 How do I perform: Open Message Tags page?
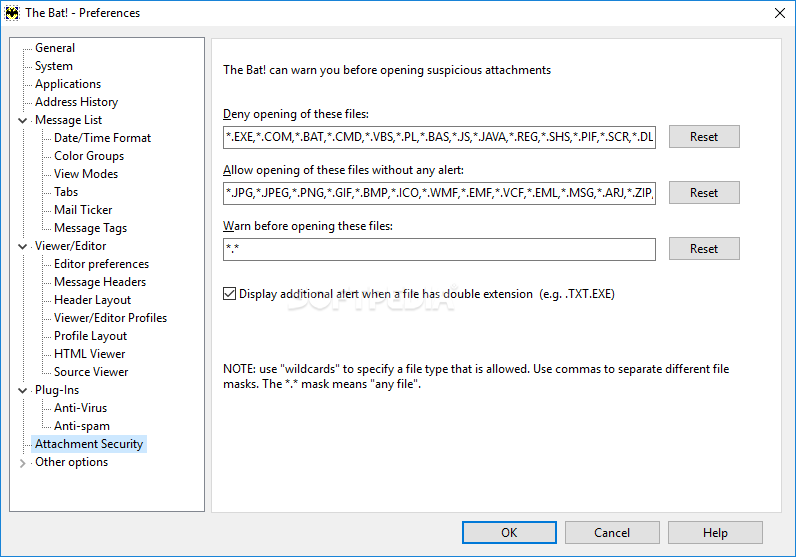[x=90, y=228]
